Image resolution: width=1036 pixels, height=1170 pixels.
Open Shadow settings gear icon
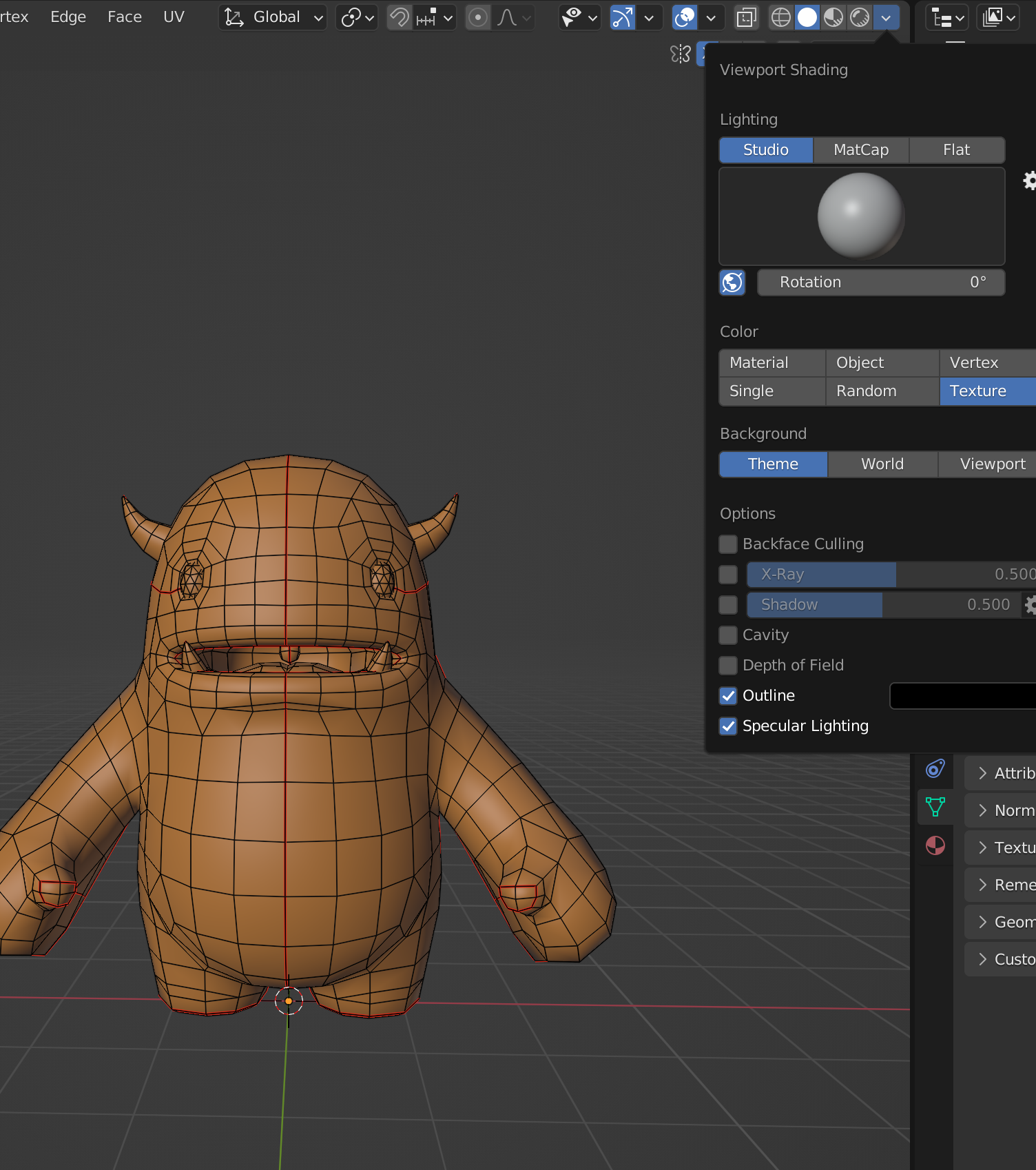coord(1030,604)
